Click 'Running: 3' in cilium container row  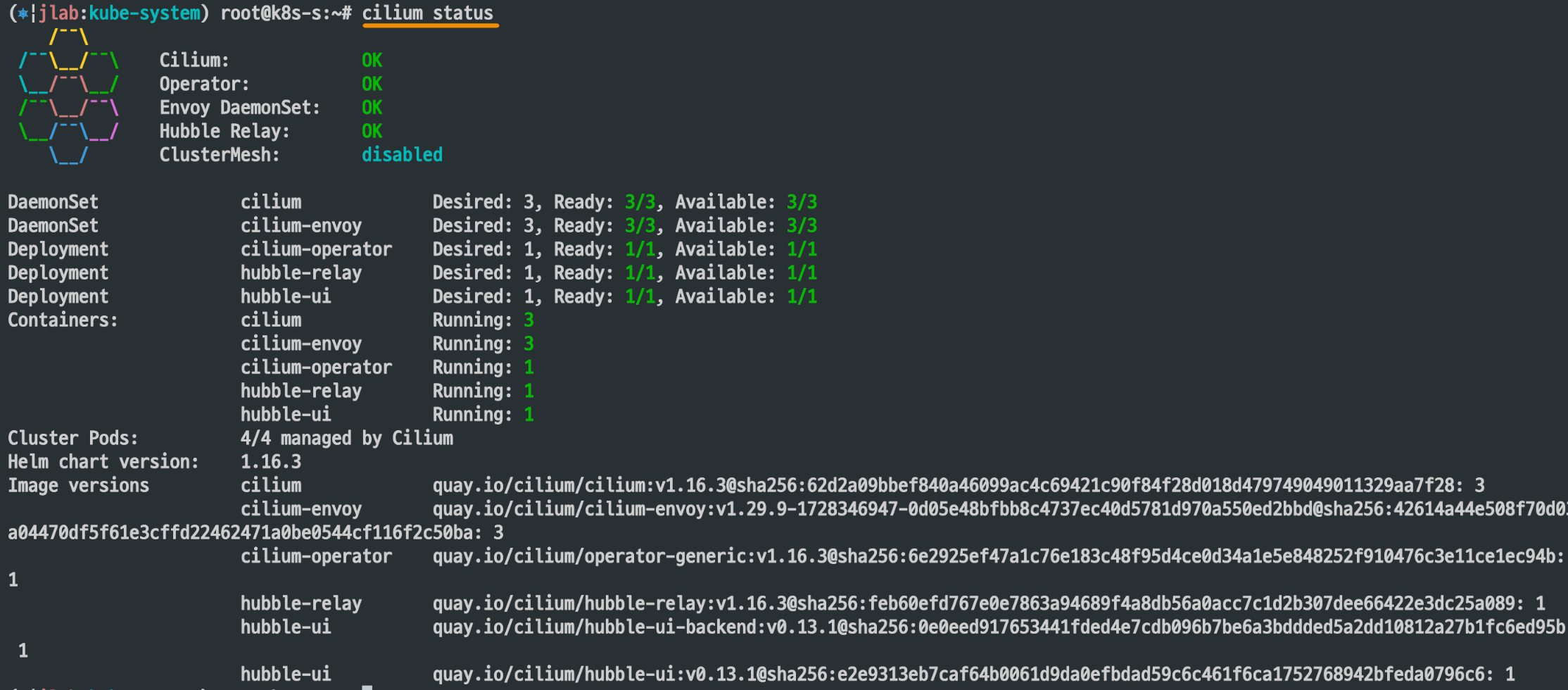483,320
